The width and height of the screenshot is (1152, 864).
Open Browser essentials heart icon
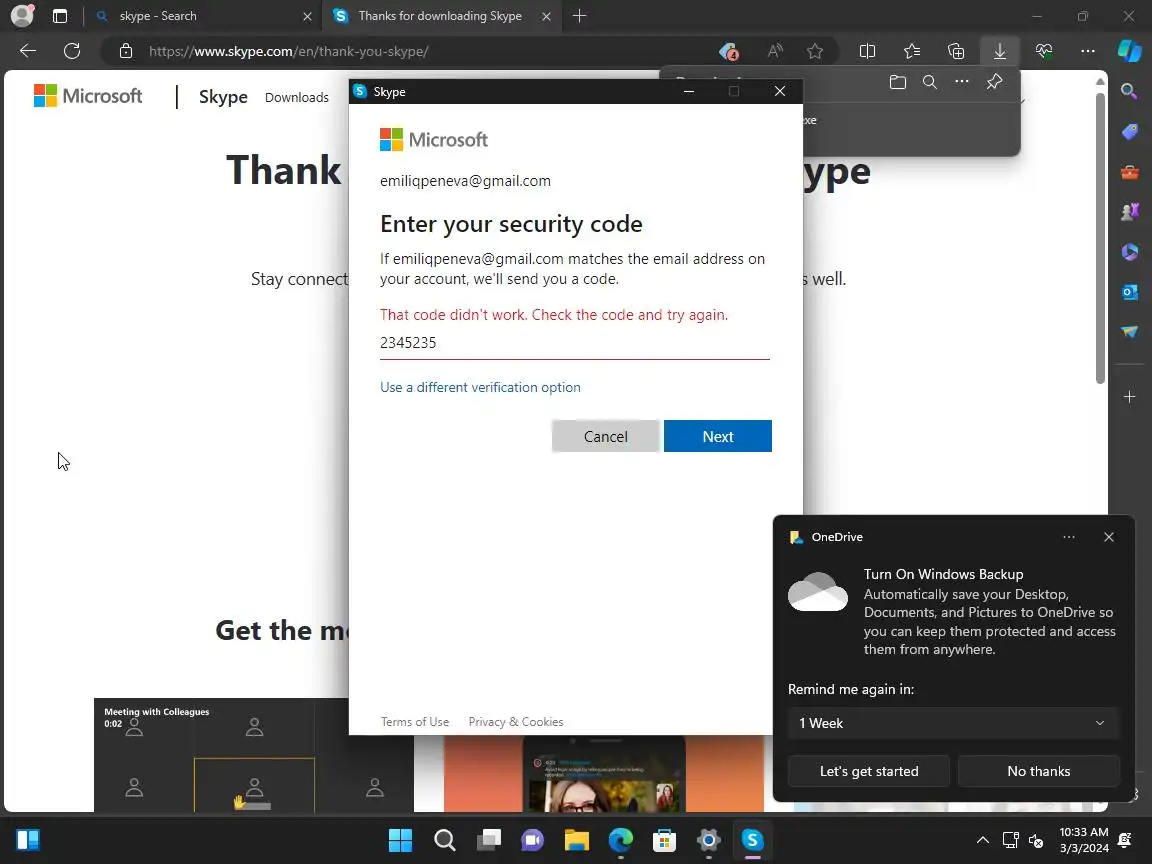click(x=1044, y=51)
